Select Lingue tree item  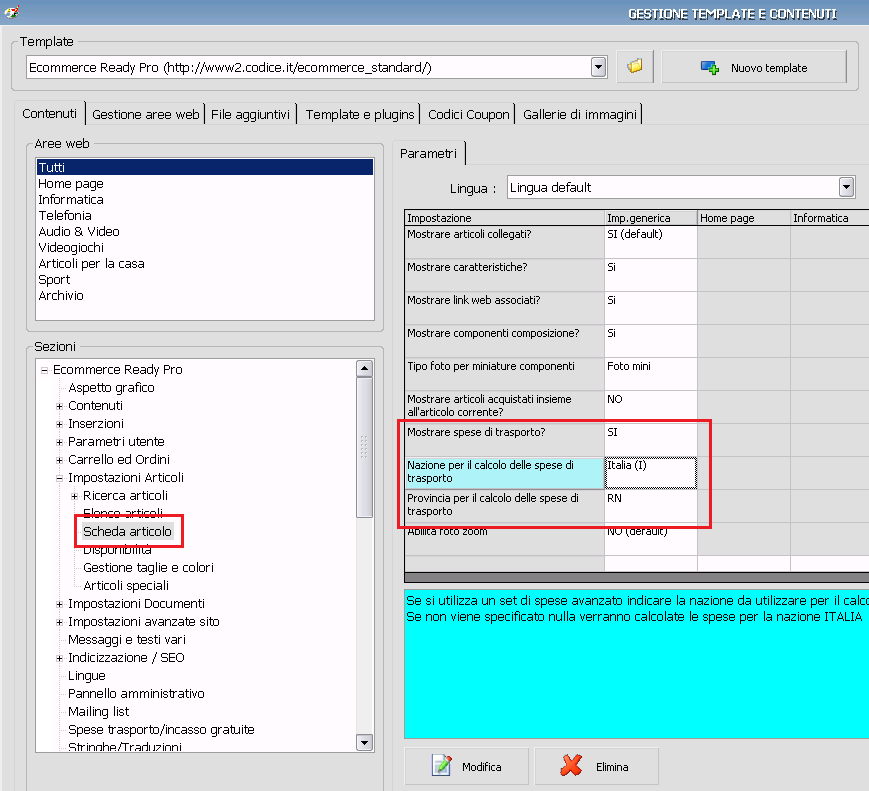pos(86,676)
